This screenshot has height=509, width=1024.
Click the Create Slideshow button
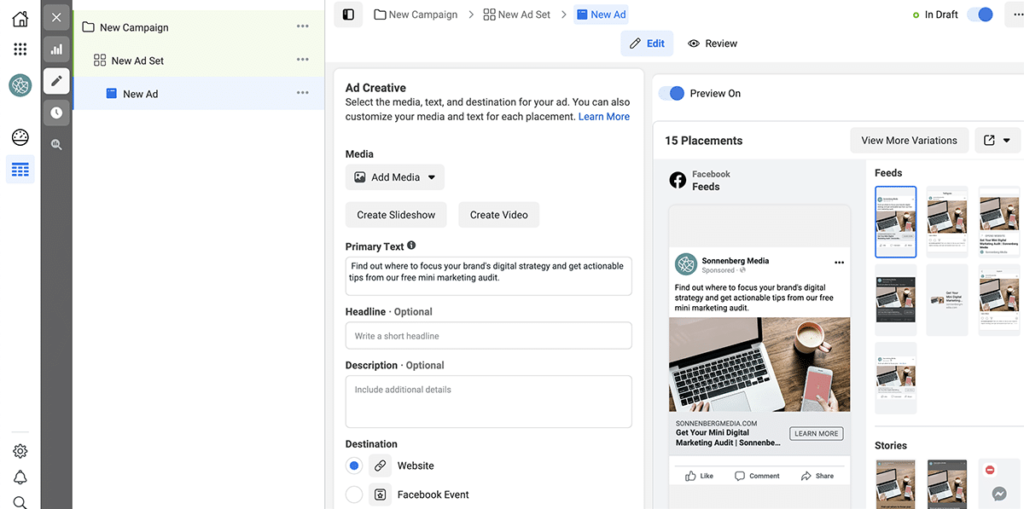(396, 215)
